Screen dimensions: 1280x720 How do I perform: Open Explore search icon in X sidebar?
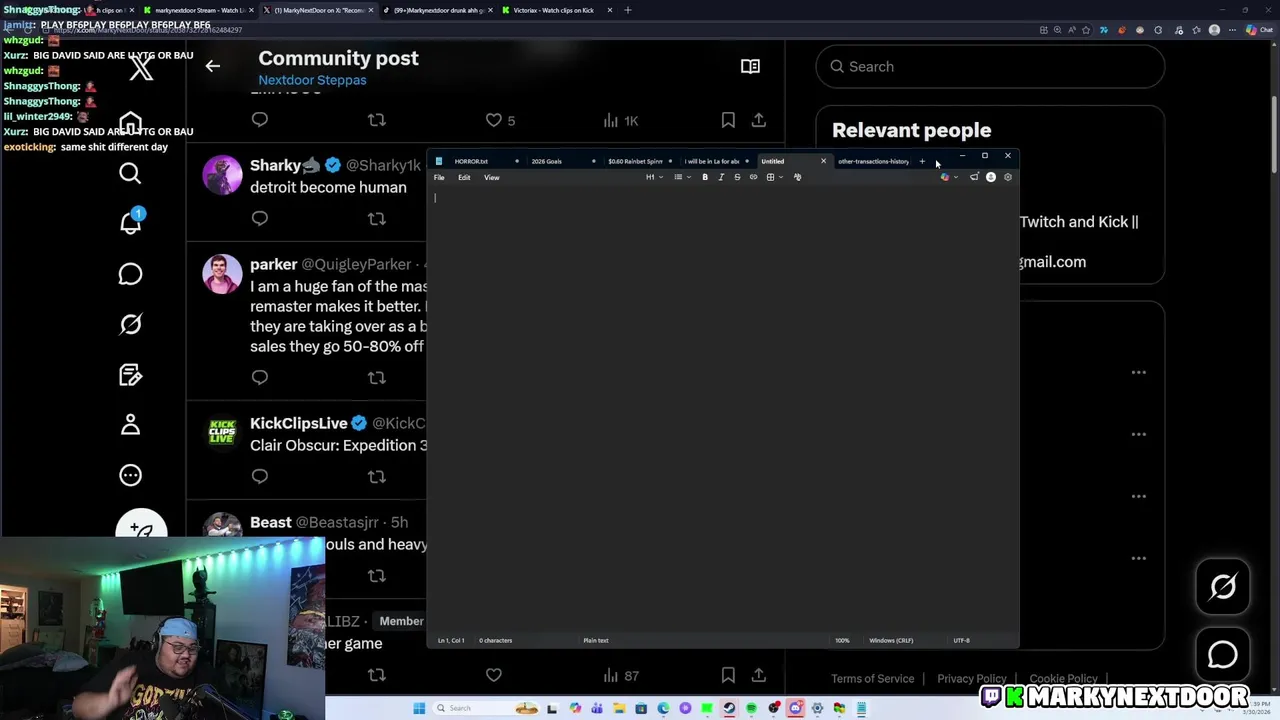pyautogui.click(x=130, y=174)
